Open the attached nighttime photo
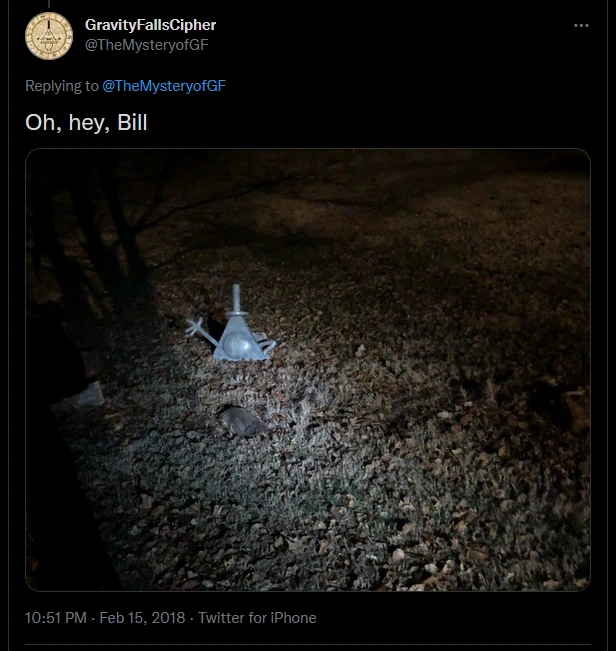The width and height of the screenshot is (616, 651). [308, 370]
